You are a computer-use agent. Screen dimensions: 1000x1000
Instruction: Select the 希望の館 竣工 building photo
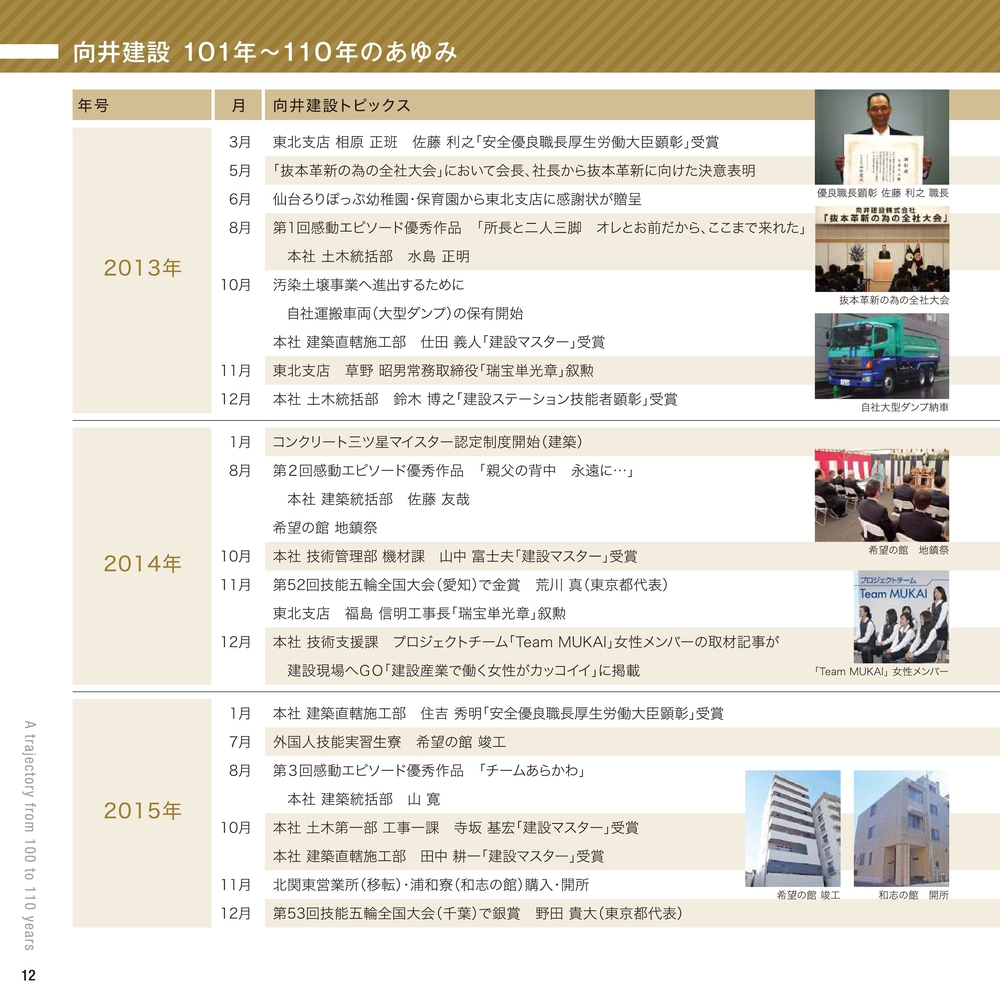tap(792, 828)
